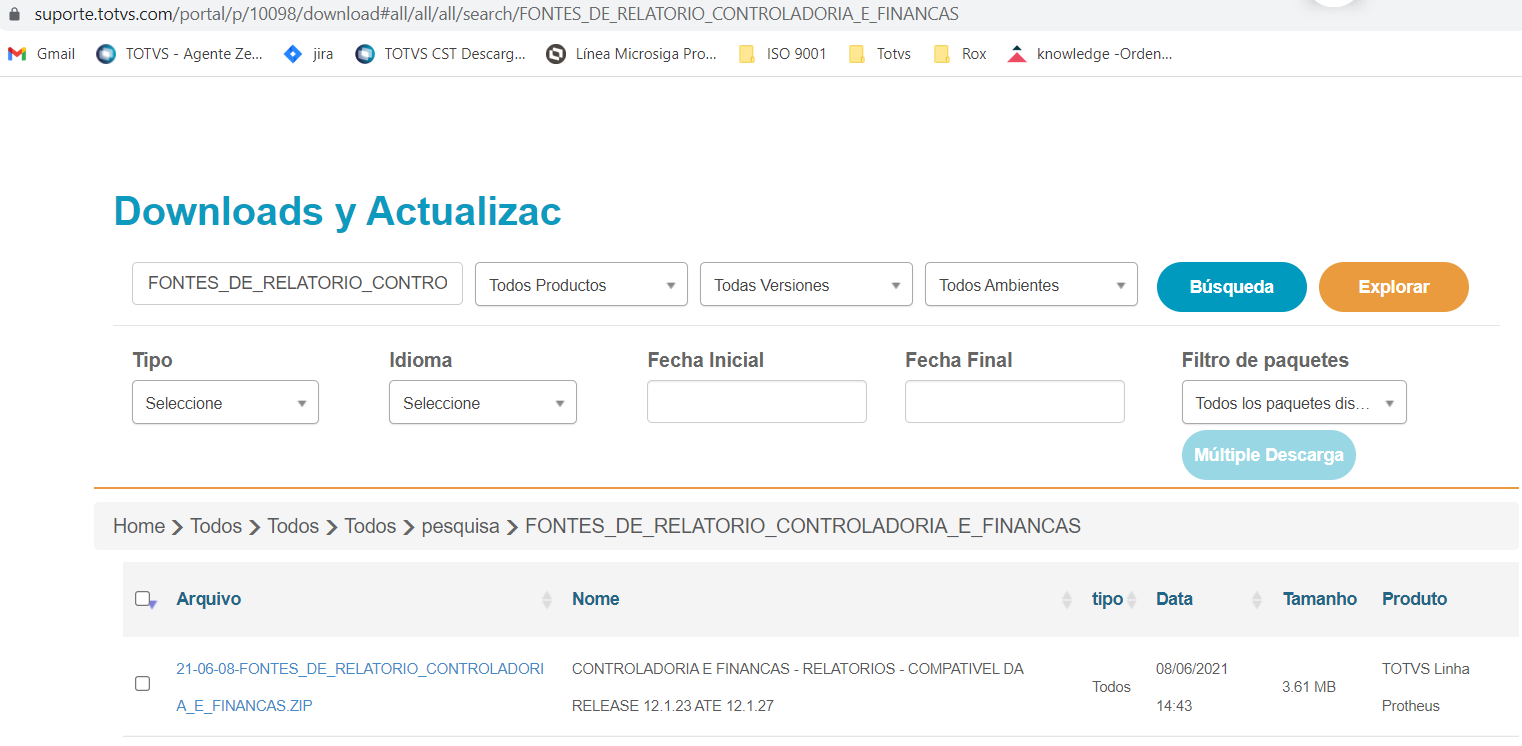
Task: Open the ISO 9001 bookmark folder
Action: click(782, 54)
